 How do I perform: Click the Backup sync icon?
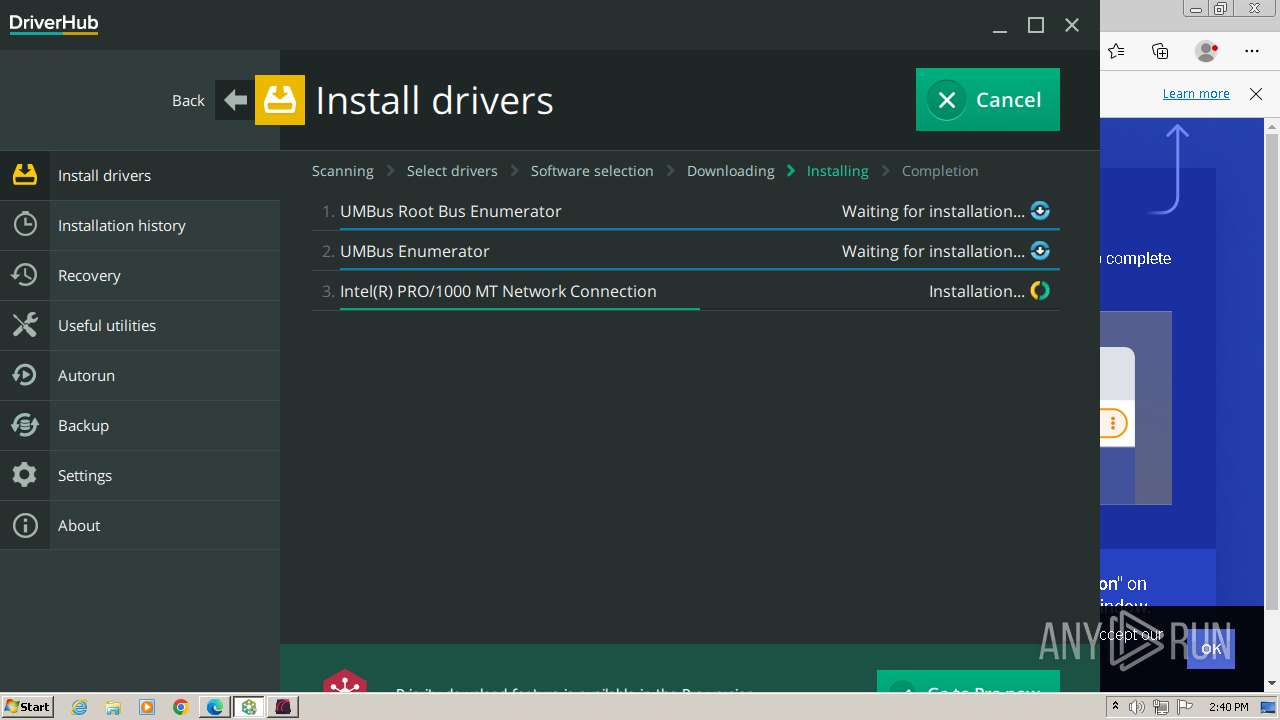[25, 425]
